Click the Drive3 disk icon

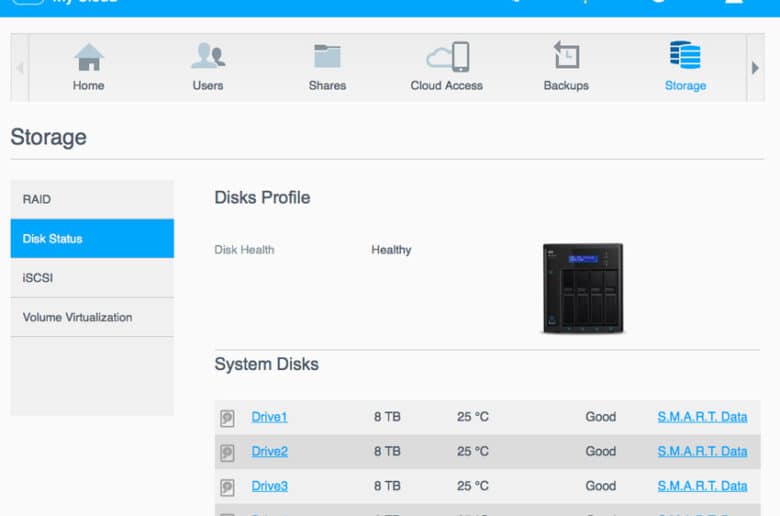coord(227,487)
